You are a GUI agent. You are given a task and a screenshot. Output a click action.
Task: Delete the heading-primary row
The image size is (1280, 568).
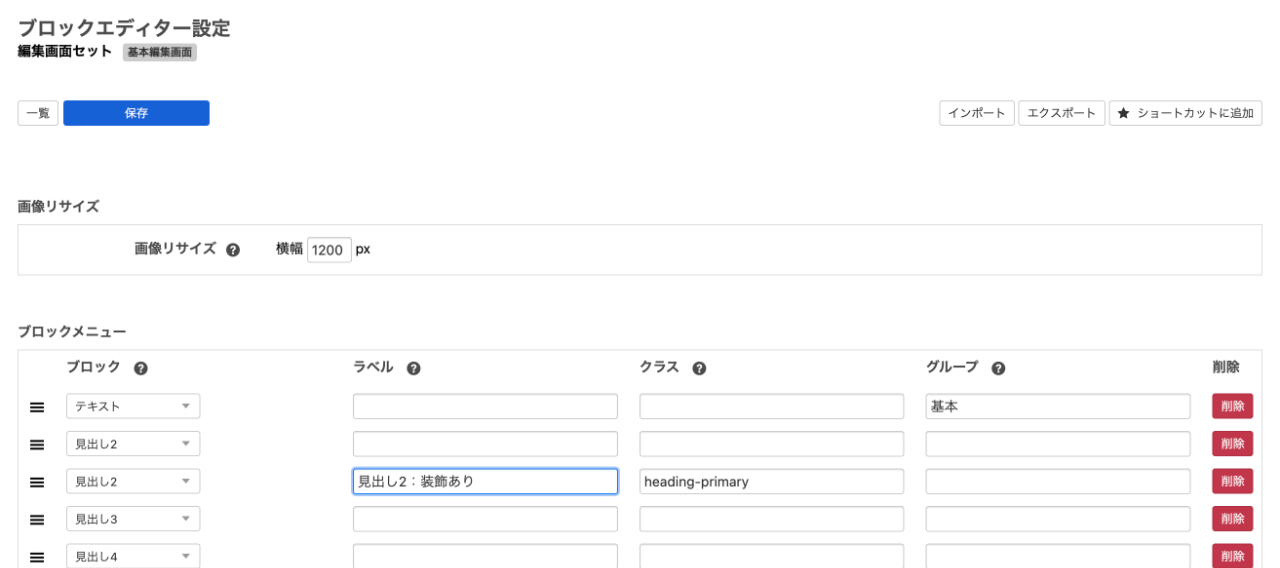point(1232,481)
